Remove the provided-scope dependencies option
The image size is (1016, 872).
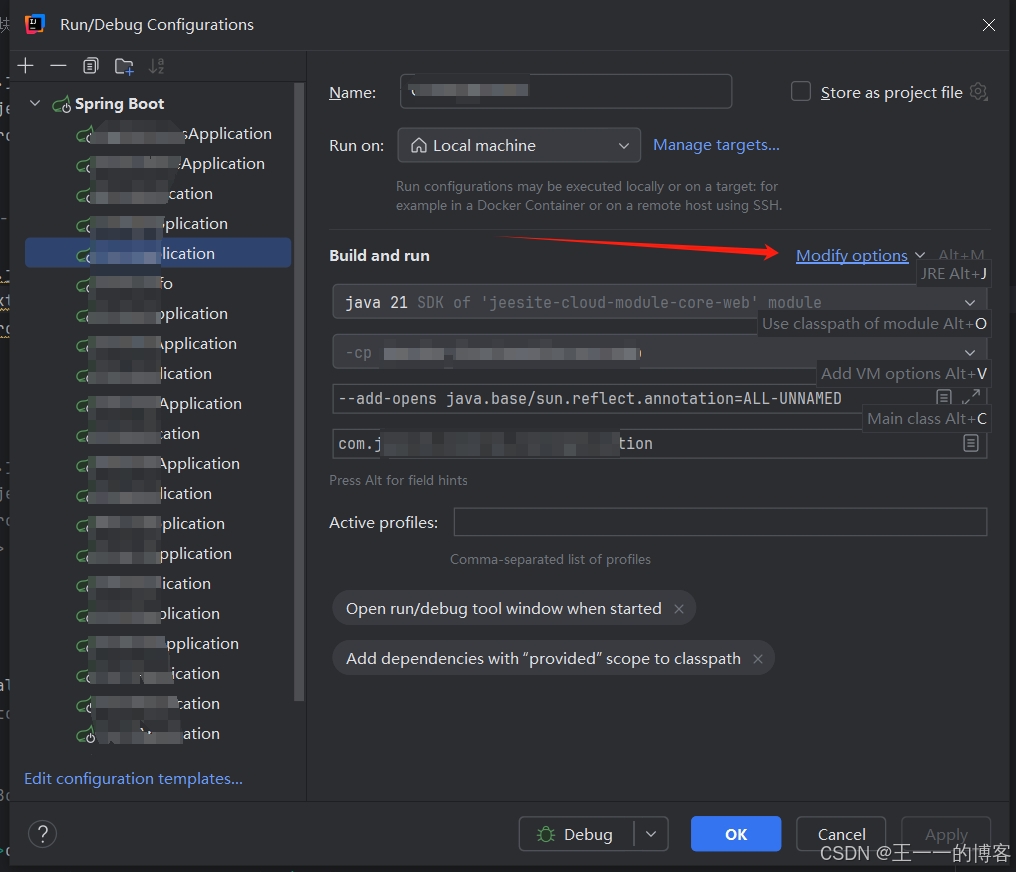click(x=758, y=658)
